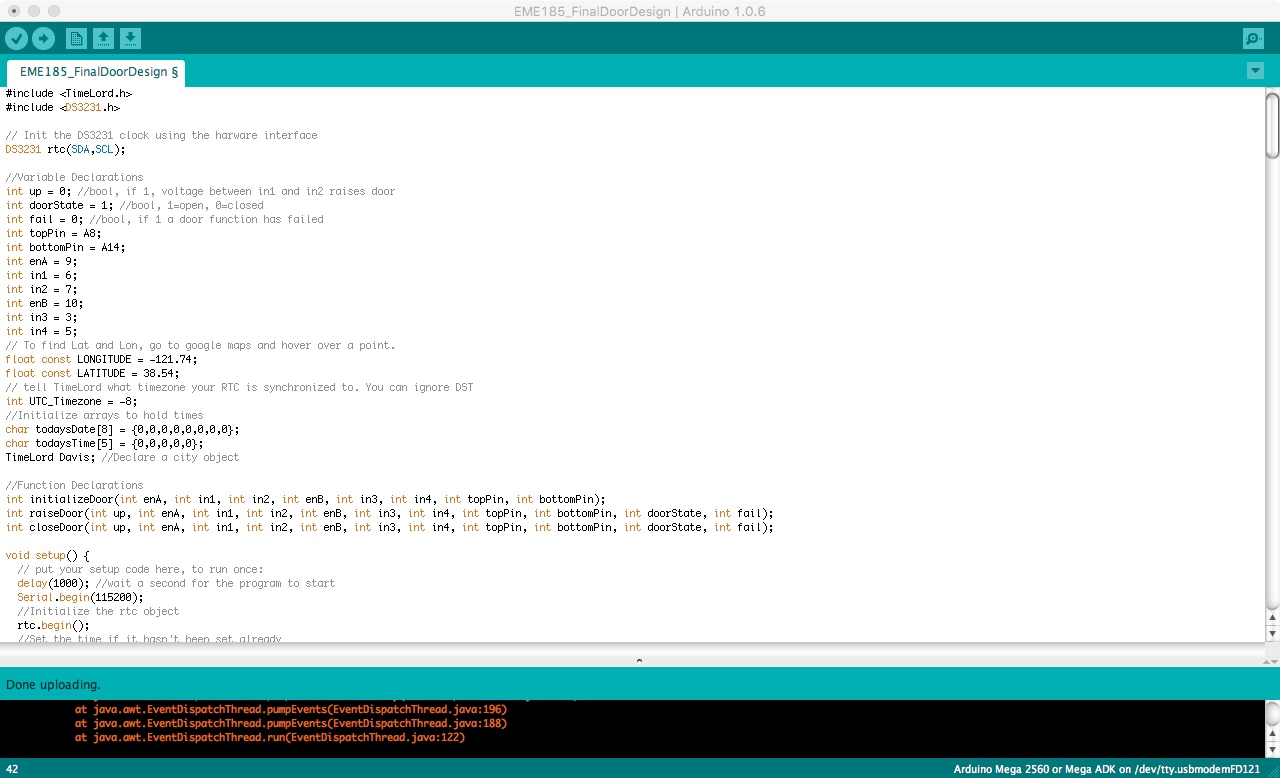Create a new sketch via toolbar icon
The image size is (1280, 778).
coord(76,39)
